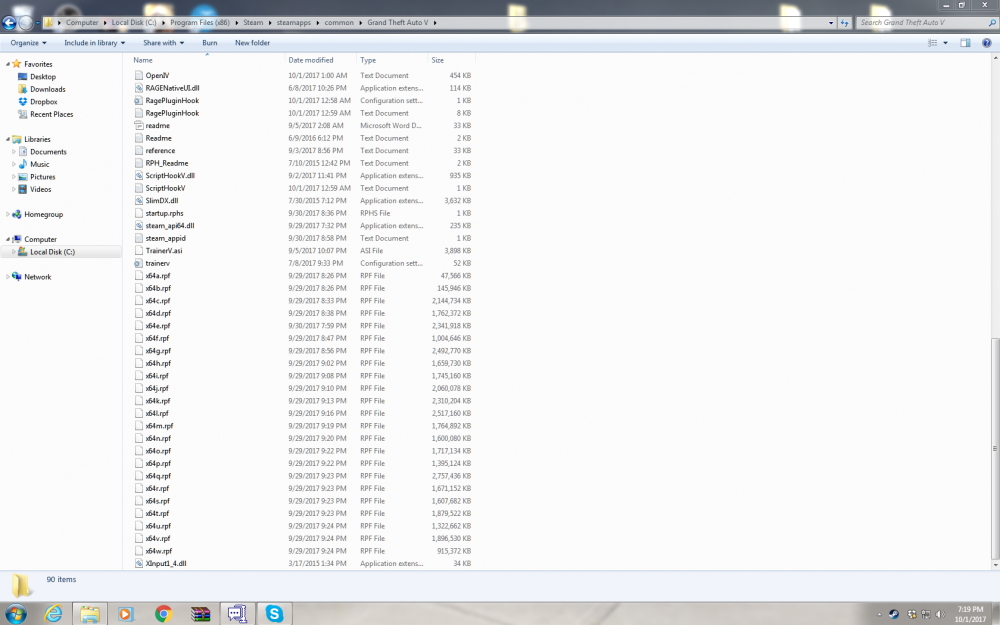The image size is (1000, 625).
Task: Click the Burn toolbar button
Action: 210,43
